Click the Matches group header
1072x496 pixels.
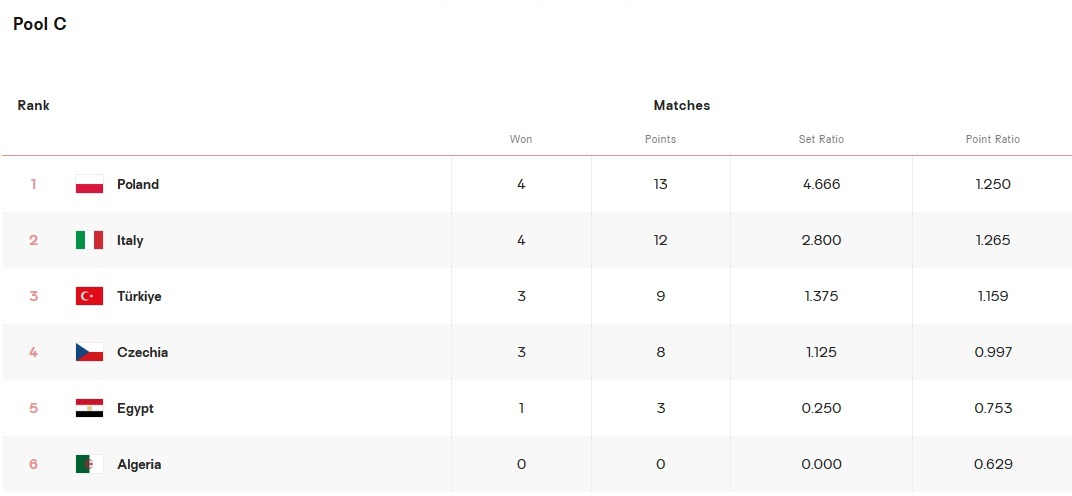click(x=682, y=105)
